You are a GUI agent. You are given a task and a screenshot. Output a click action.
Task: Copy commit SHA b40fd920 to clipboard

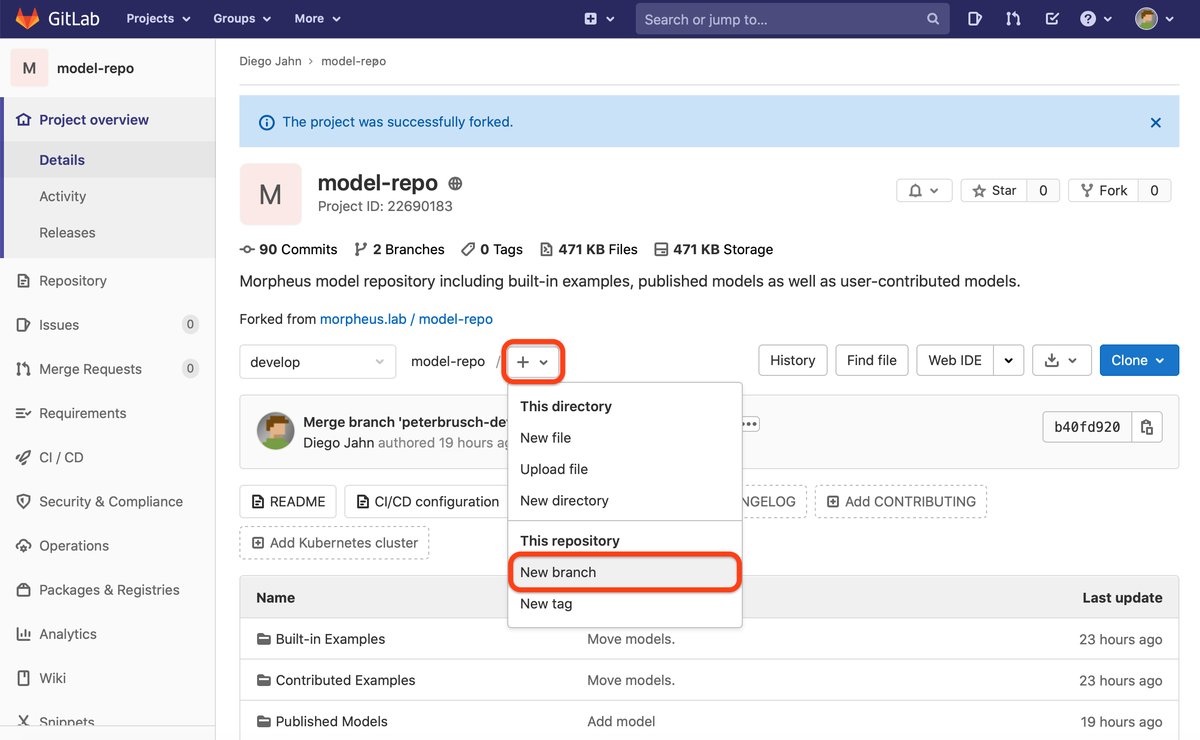tap(1147, 427)
